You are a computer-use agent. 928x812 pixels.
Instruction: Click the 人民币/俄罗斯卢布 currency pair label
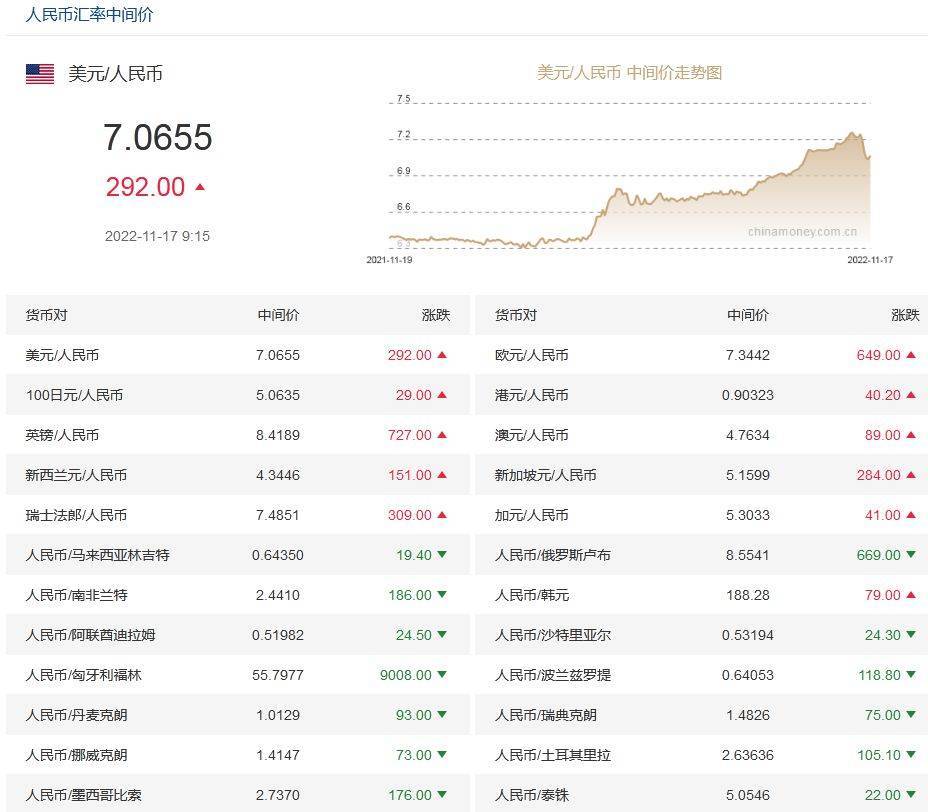click(552, 555)
